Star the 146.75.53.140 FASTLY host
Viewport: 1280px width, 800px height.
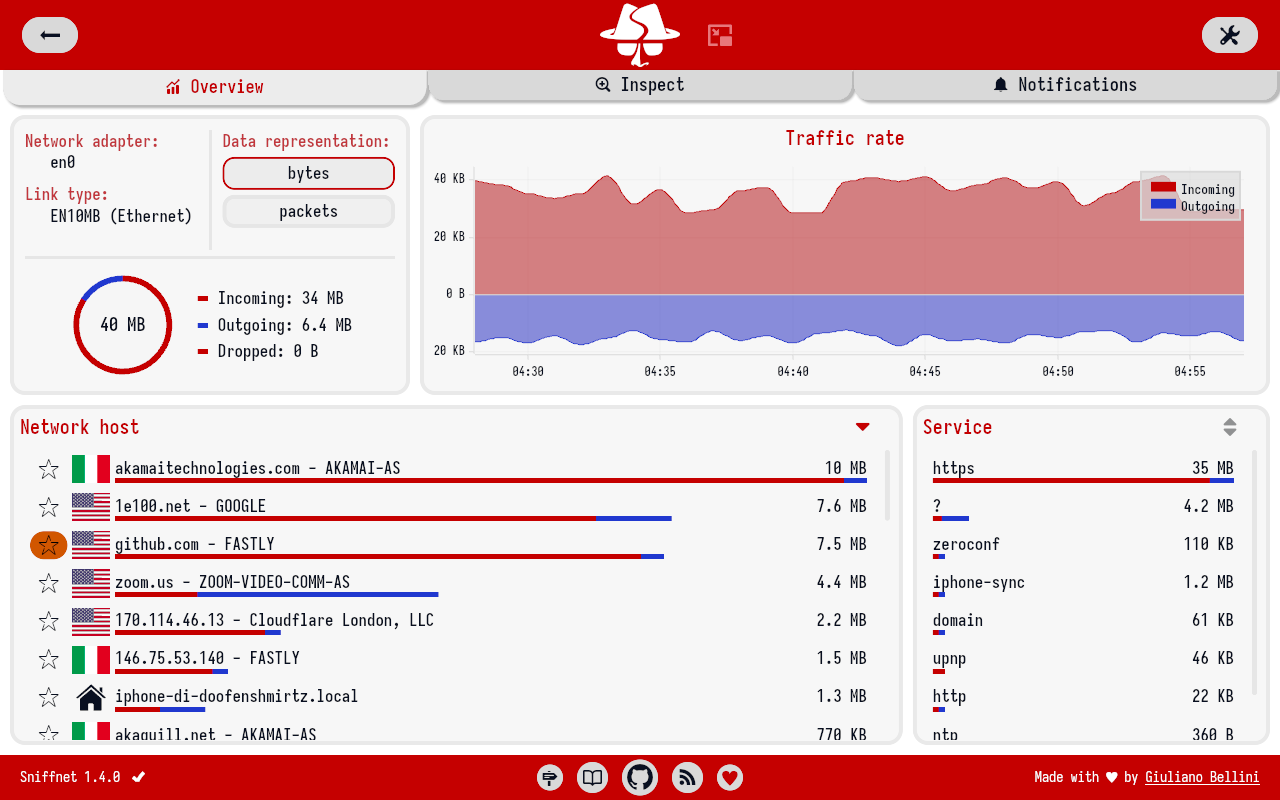(x=48, y=658)
